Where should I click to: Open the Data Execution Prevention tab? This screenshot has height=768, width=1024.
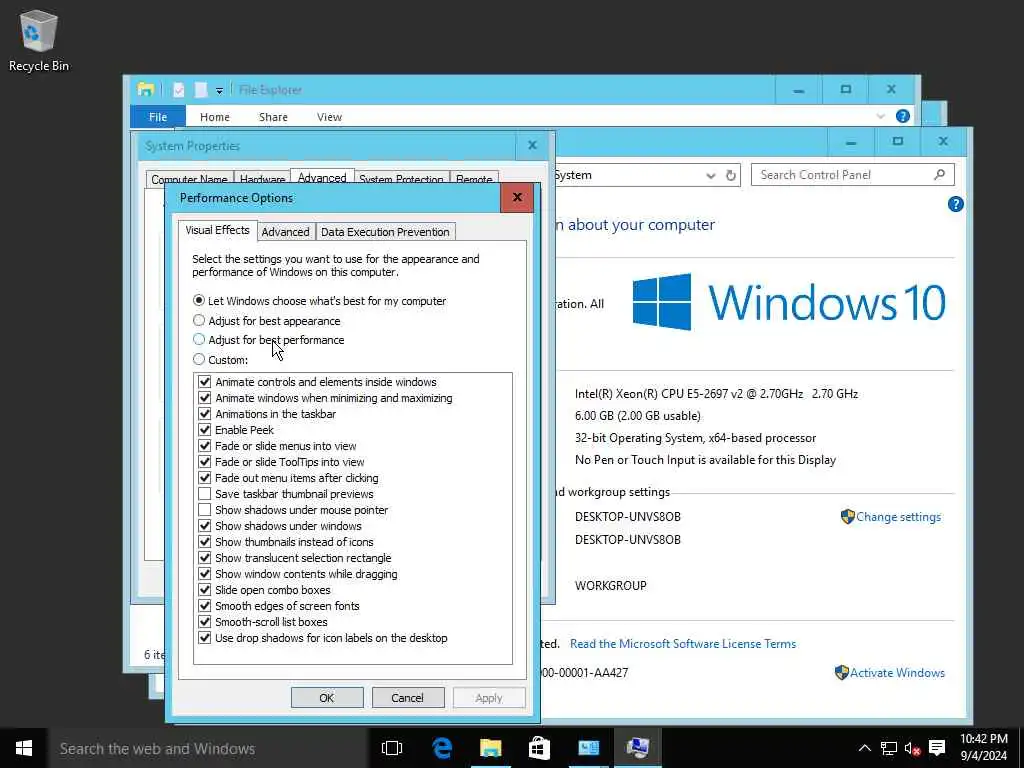pos(385,232)
